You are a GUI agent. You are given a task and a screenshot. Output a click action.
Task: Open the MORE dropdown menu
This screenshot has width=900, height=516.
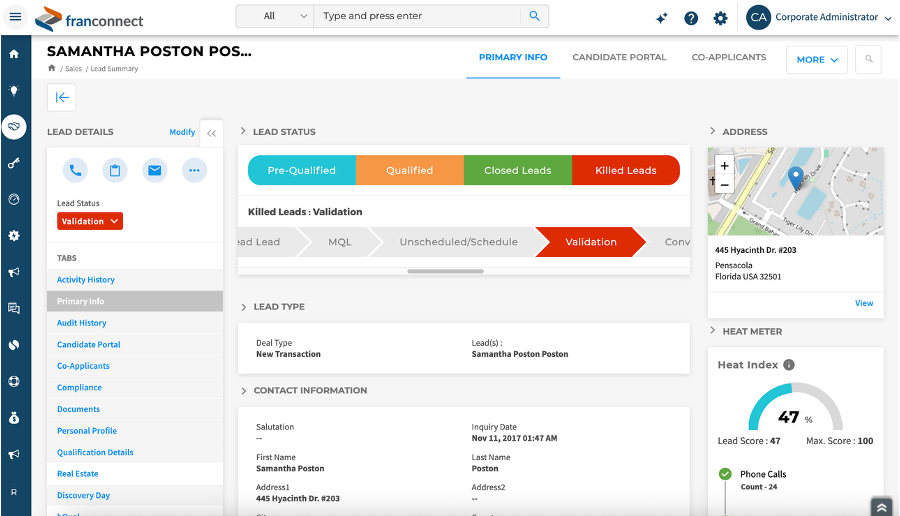(x=816, y=59)
